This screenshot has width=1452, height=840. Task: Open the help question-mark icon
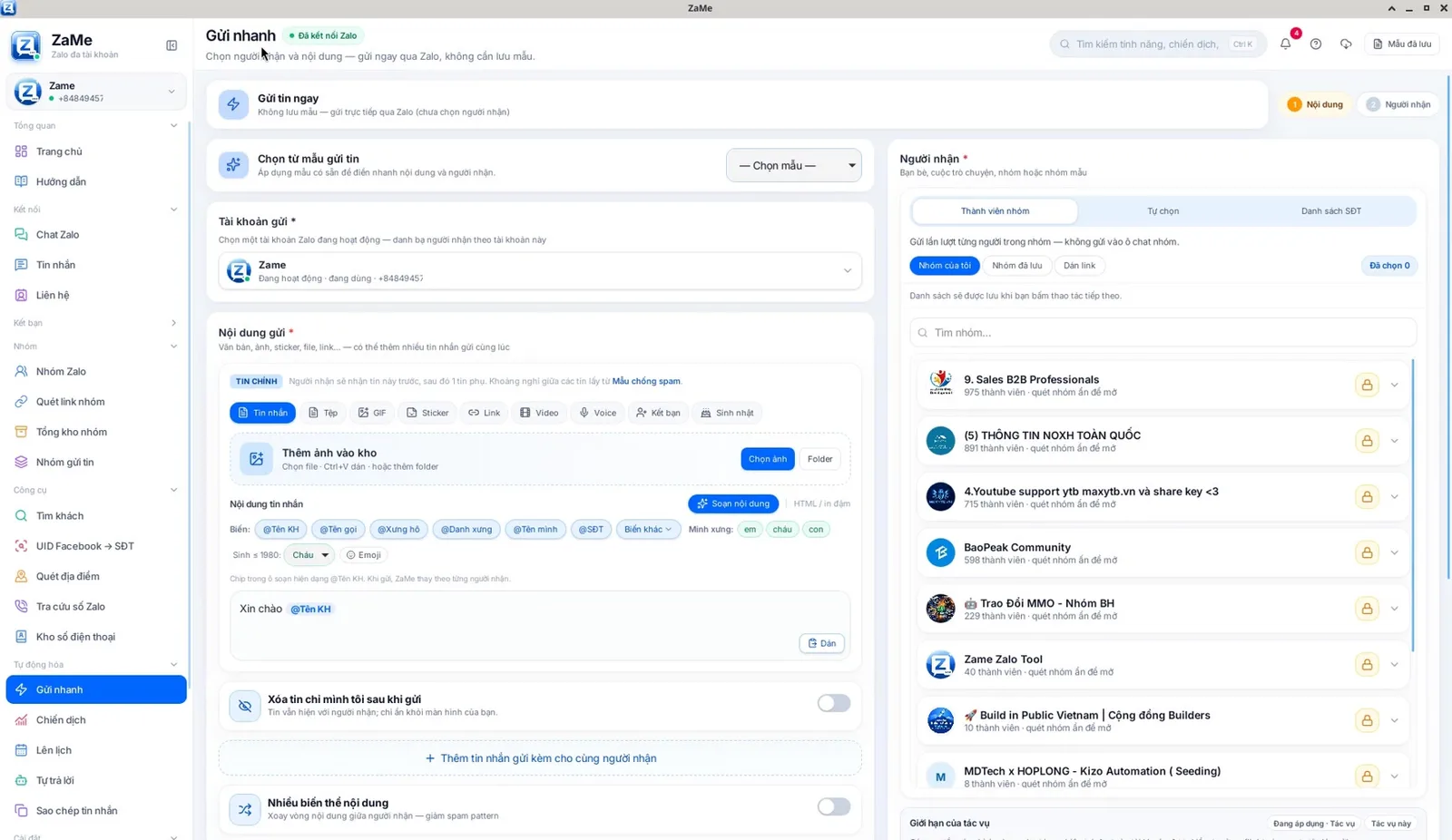(1316, 44)
